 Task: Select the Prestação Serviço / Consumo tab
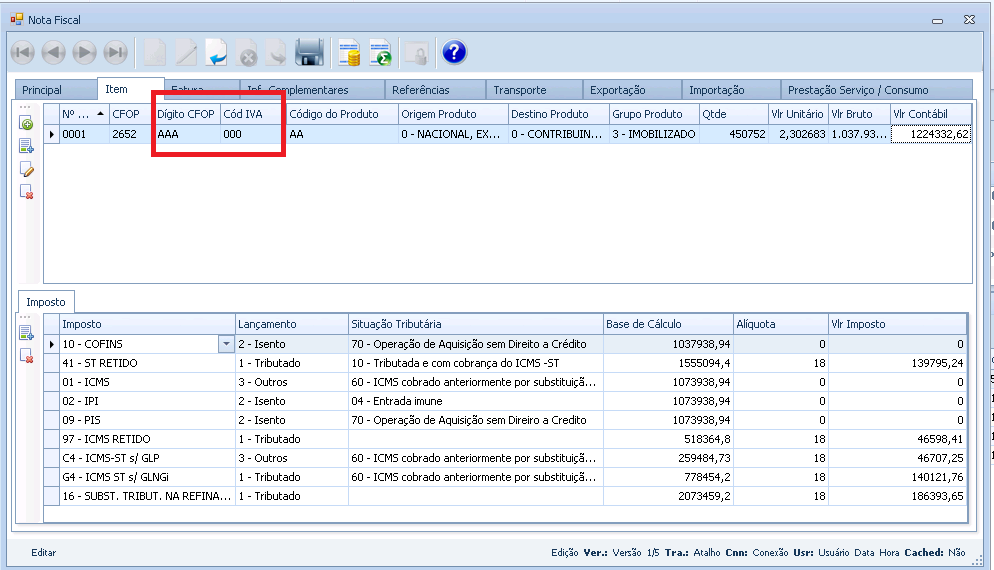857,90
